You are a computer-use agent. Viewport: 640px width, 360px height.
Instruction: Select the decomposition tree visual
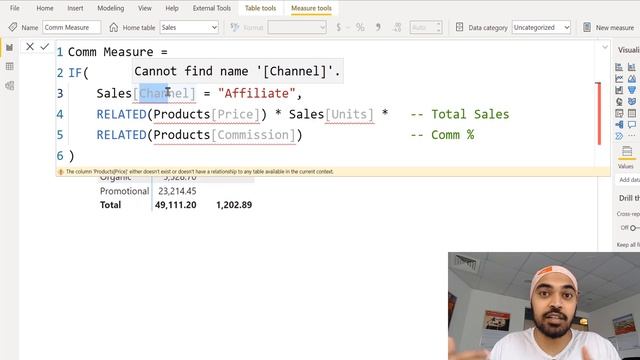coord(619,124)
